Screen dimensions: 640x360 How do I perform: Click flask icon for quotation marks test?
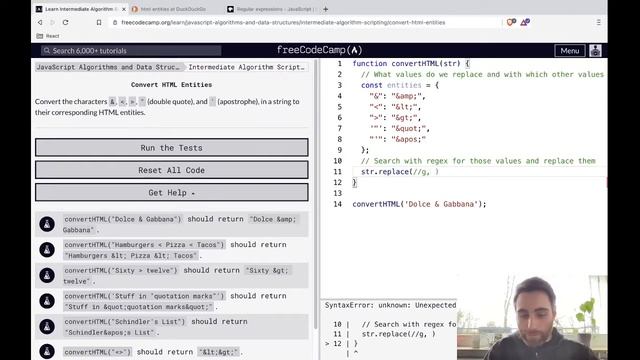(x=47, y=301)
